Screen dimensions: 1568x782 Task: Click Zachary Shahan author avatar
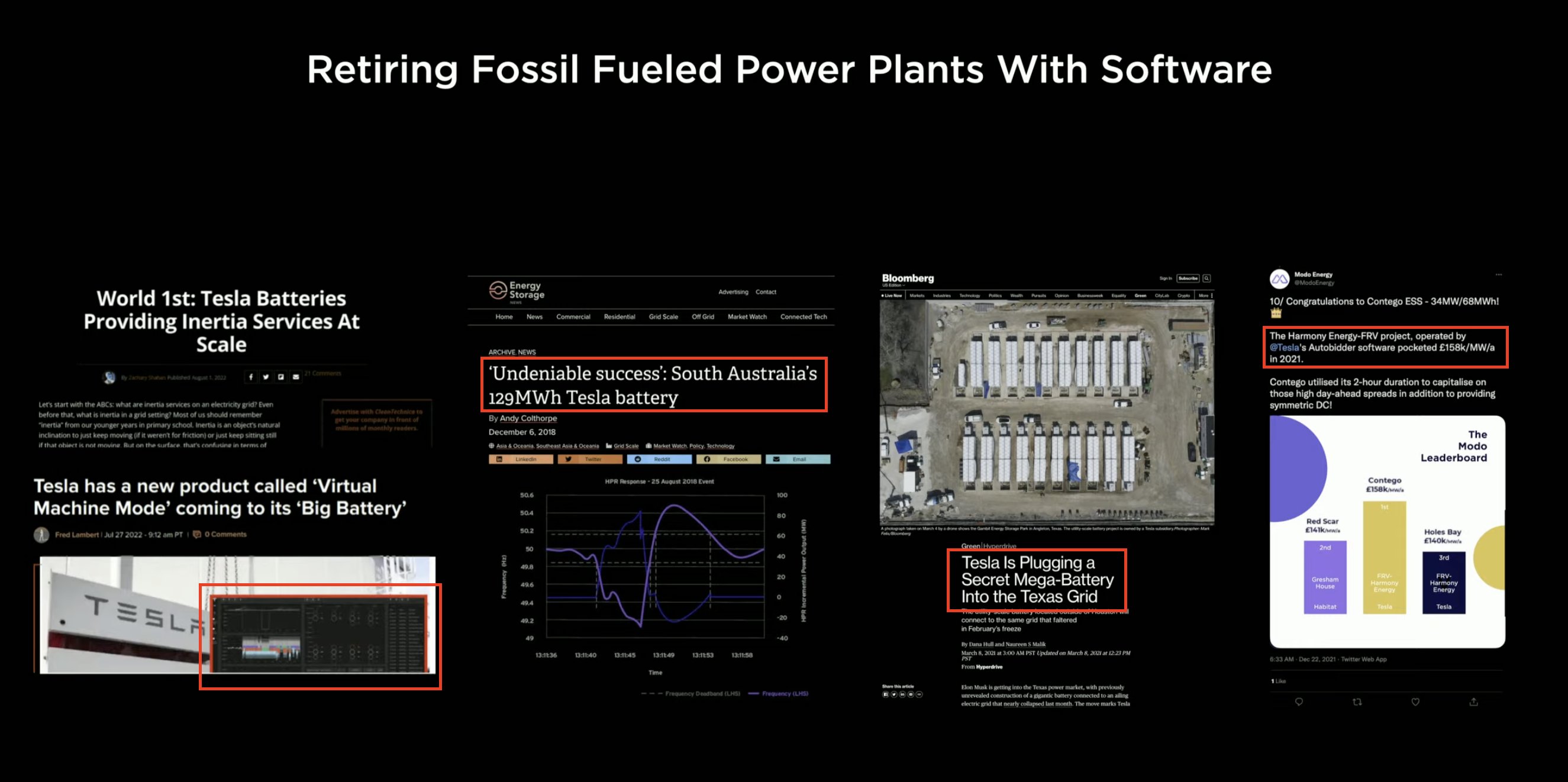[x=109, y=377]
